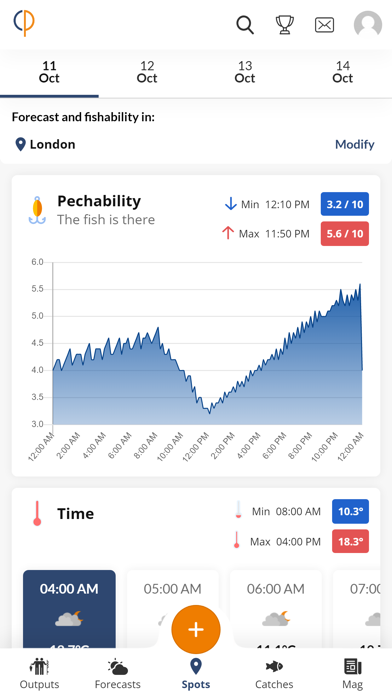Open the envelope messages icon
Viewport: 392px width, 696px height.
[x=325, y=25]
